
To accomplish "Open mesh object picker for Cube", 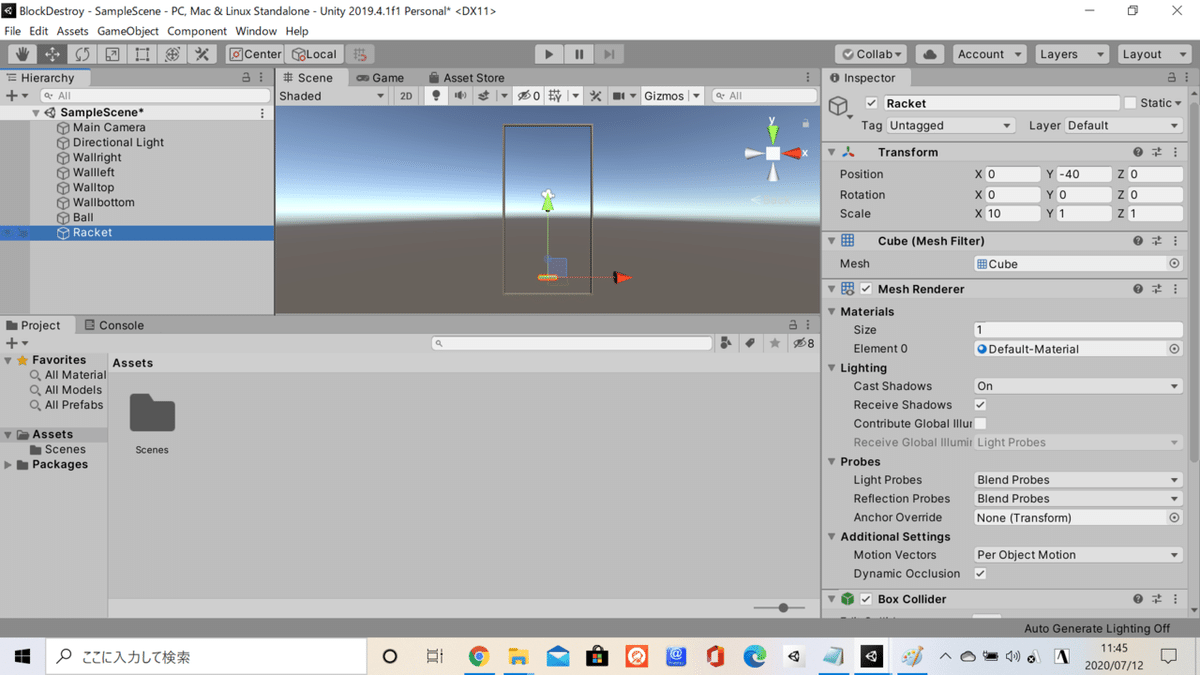I will coord(1174,264).
